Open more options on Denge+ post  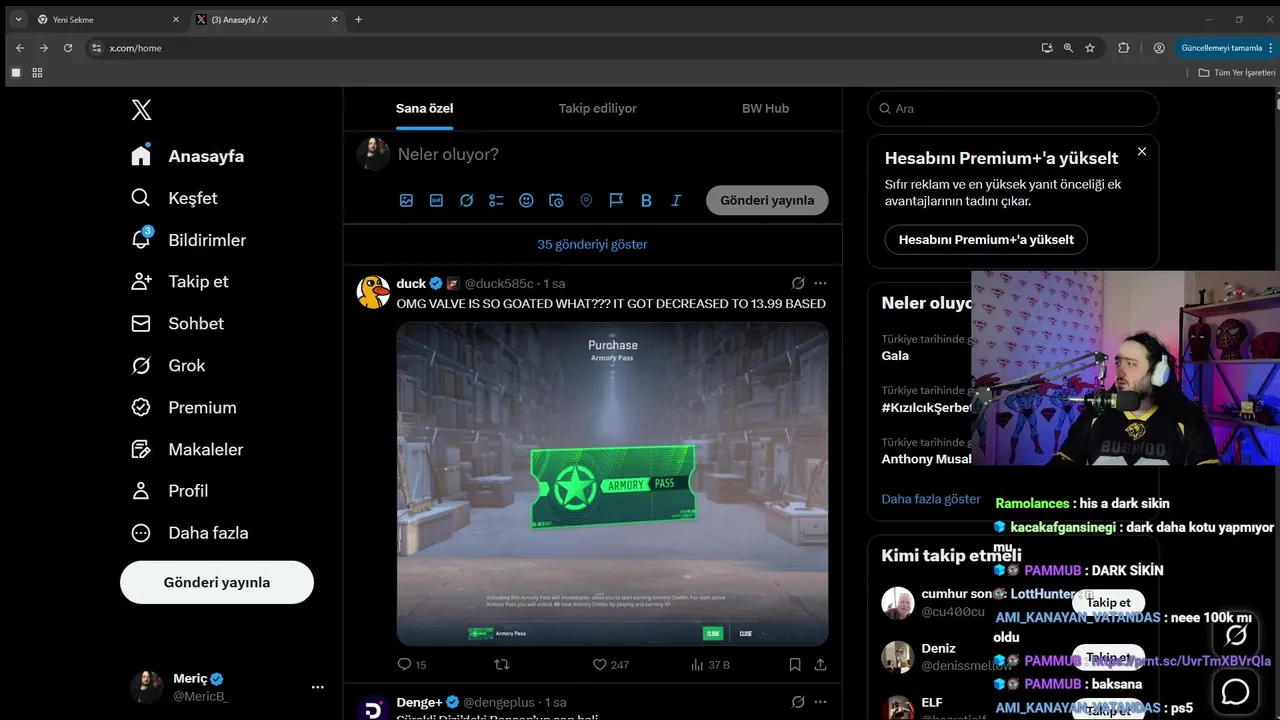(820, 702)
